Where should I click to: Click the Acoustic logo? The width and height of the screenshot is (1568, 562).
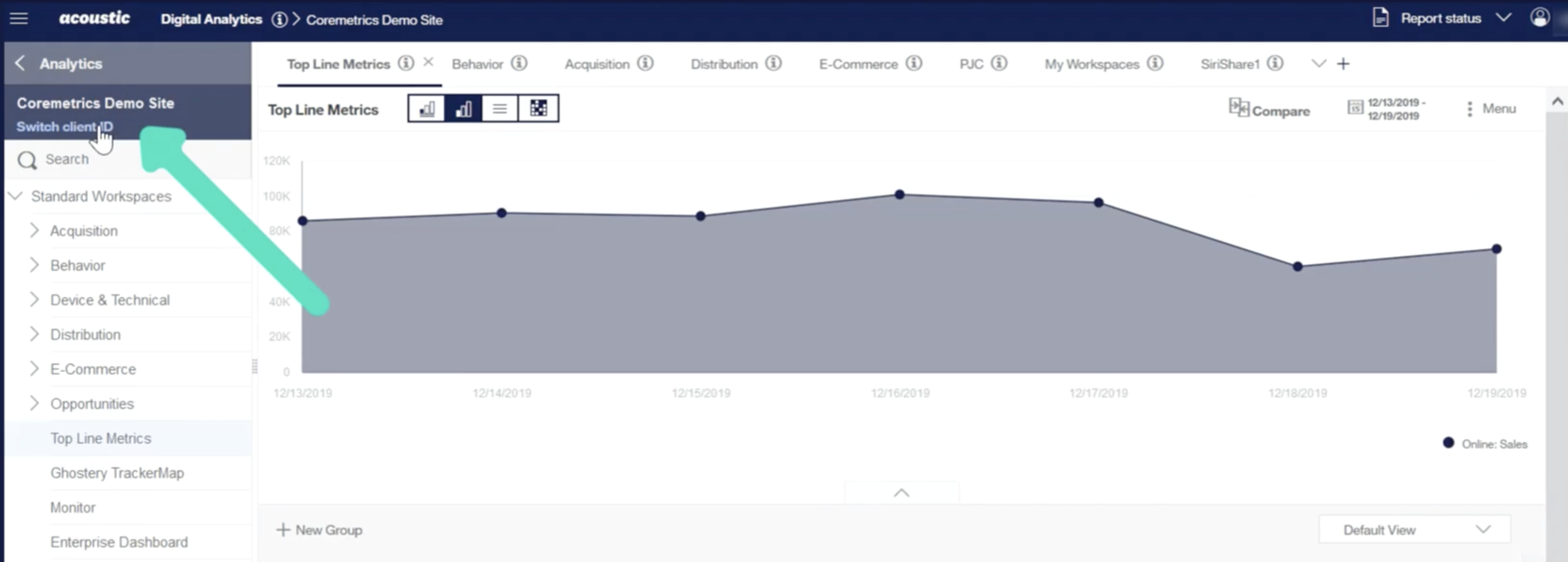94,18
